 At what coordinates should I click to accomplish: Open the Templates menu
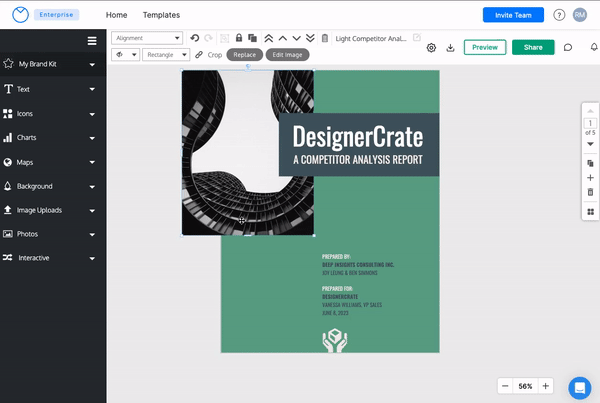point(161,15)
